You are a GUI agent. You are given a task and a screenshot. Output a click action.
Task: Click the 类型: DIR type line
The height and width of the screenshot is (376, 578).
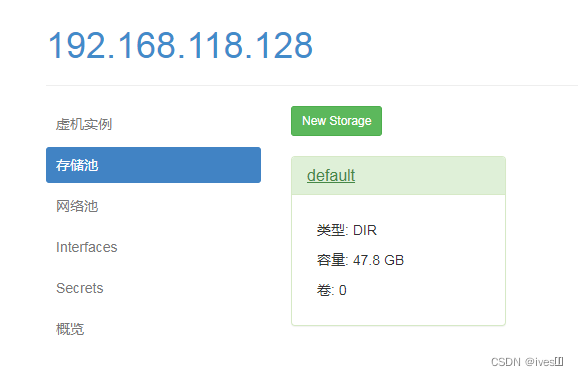click(x=347, y=230)
